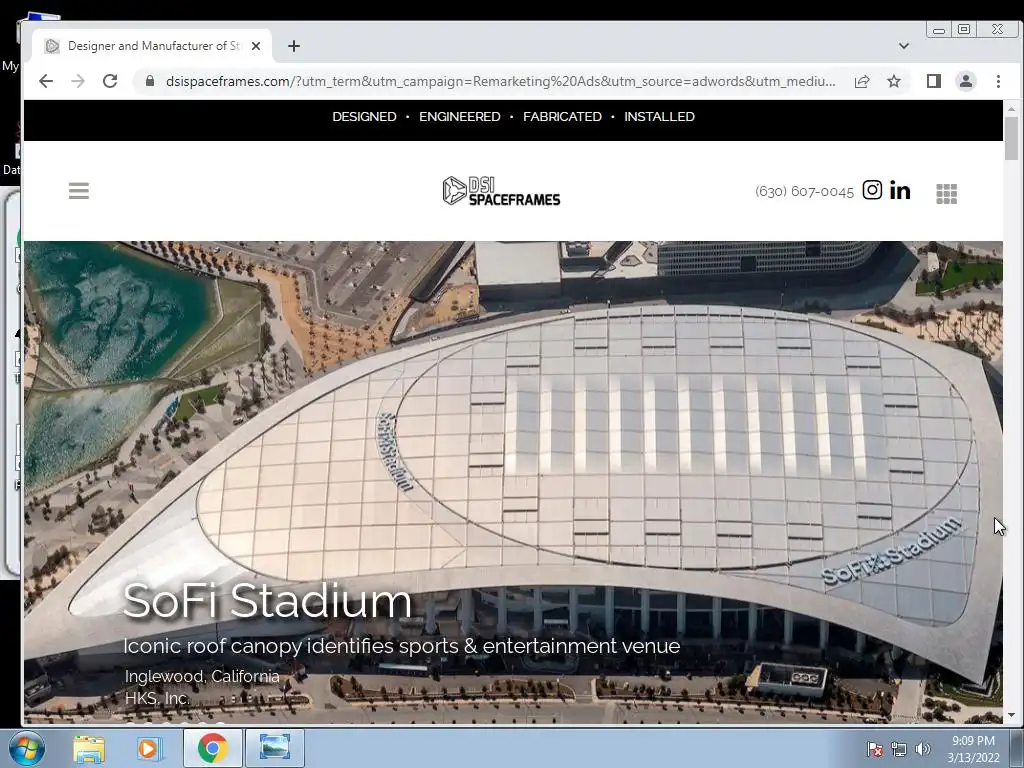Click the ENGINEERED label in top banner

[460, 117]
